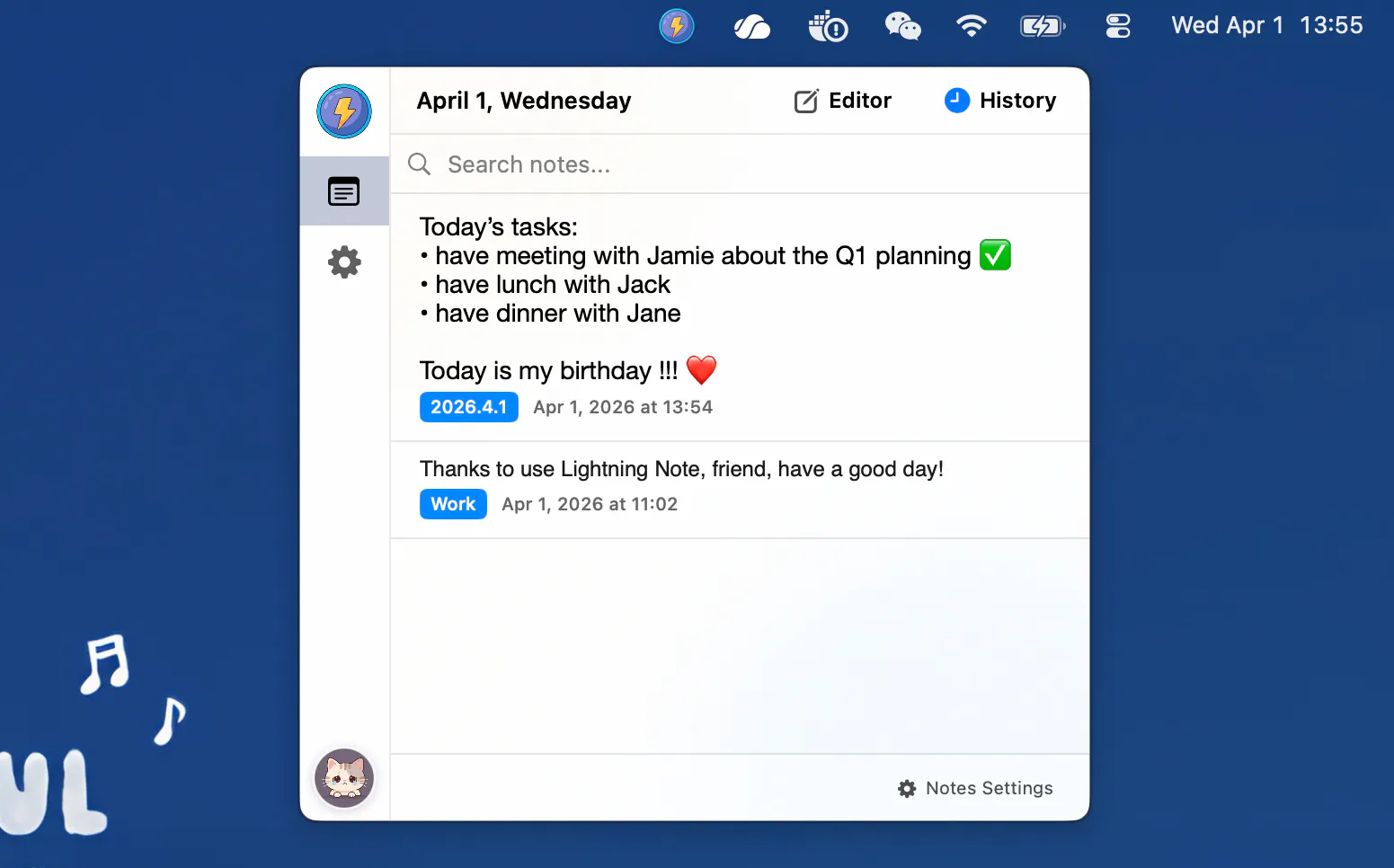Click the Editor pencil icon
Image resolution: width=1394 pixels, height=868 pixels.
click(x=806, y=101)
